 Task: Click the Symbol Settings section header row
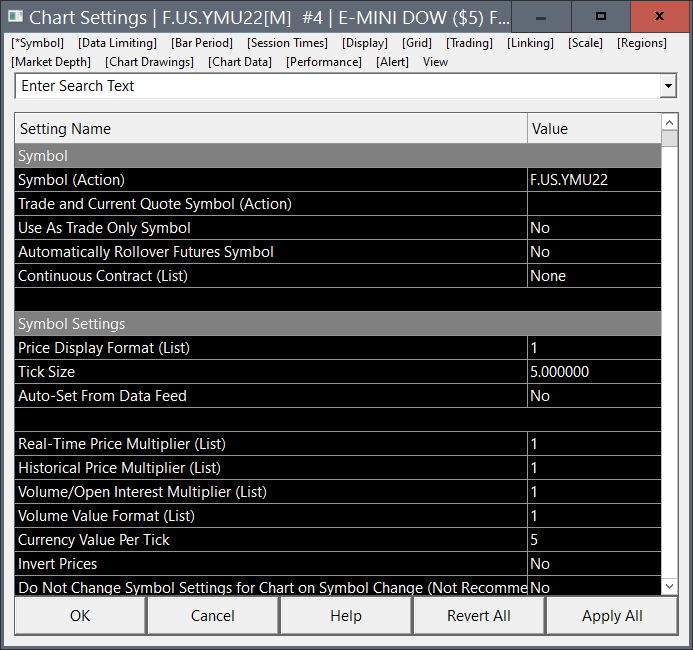pyautogui.click(x=338, y=324)
